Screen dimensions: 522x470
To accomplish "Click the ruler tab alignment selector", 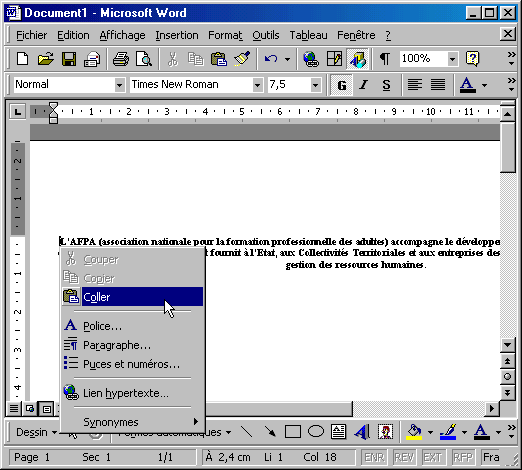I will [x=17, y=111].
